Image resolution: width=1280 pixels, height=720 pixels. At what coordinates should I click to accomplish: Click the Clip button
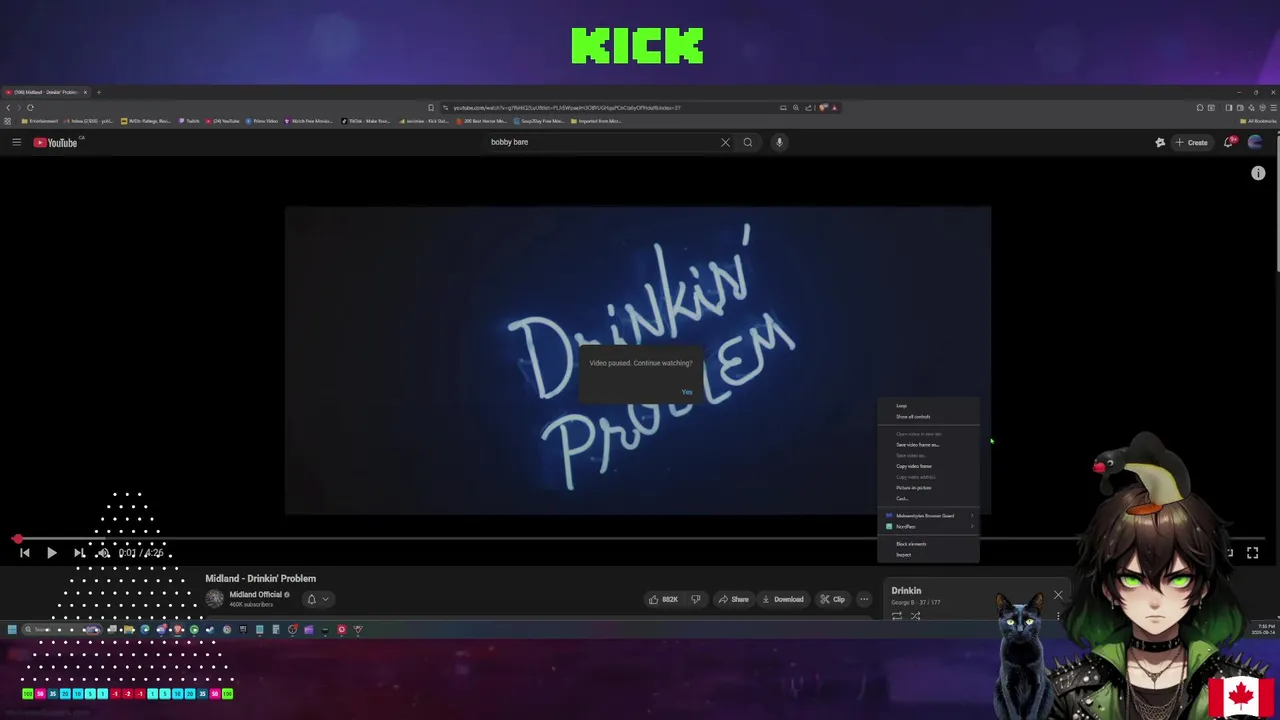click(832, 599)
